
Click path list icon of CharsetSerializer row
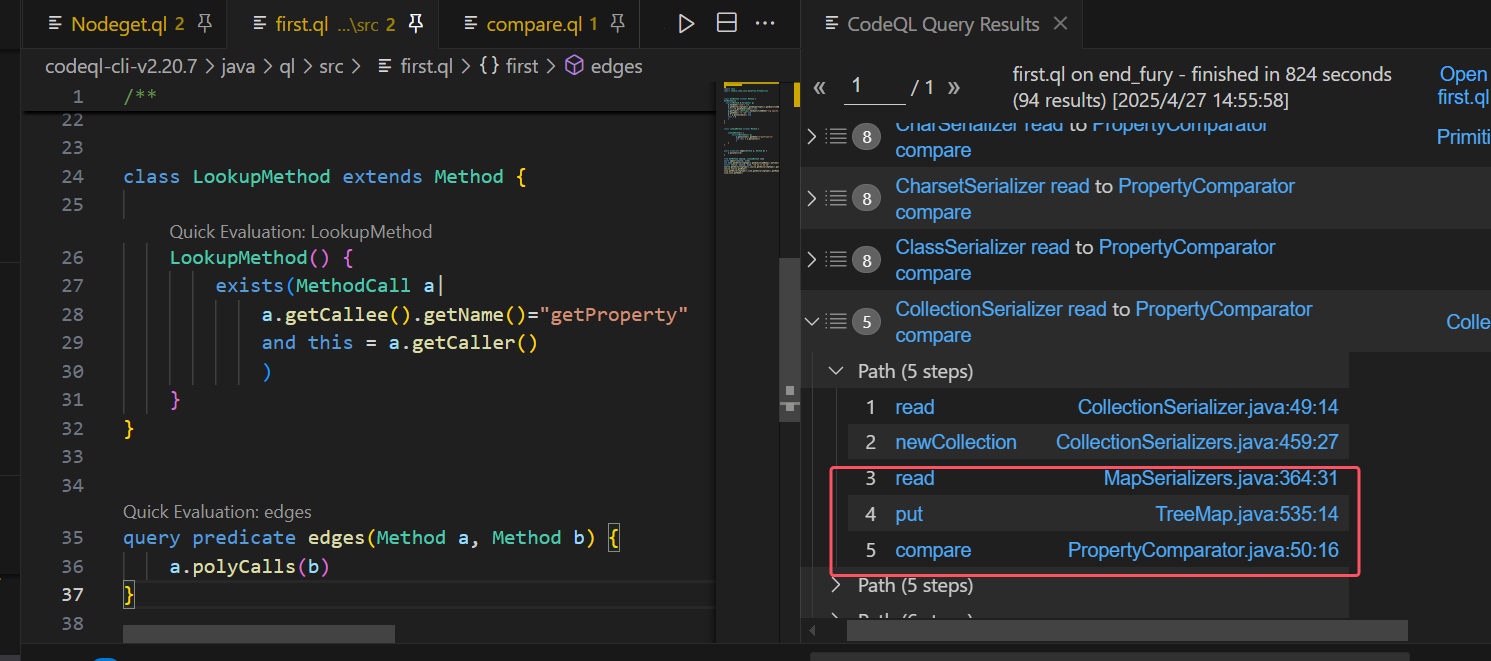click(836, 198)
